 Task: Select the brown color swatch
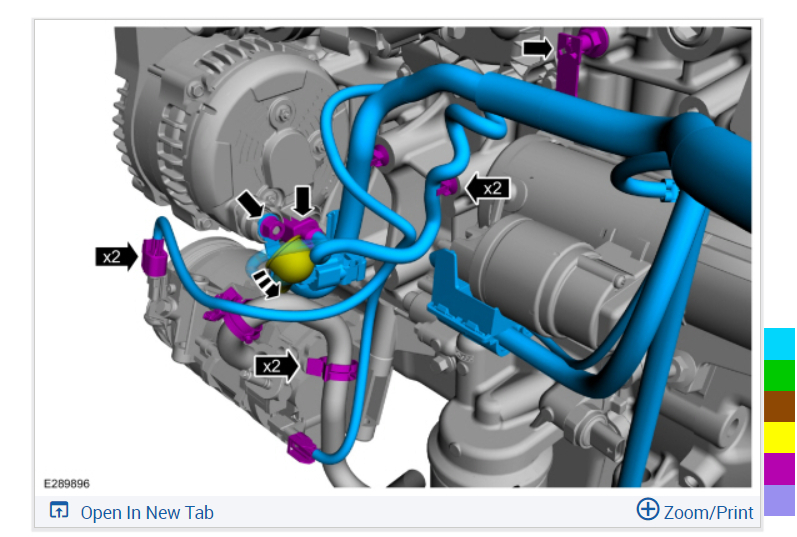click(x=780, y=406)
